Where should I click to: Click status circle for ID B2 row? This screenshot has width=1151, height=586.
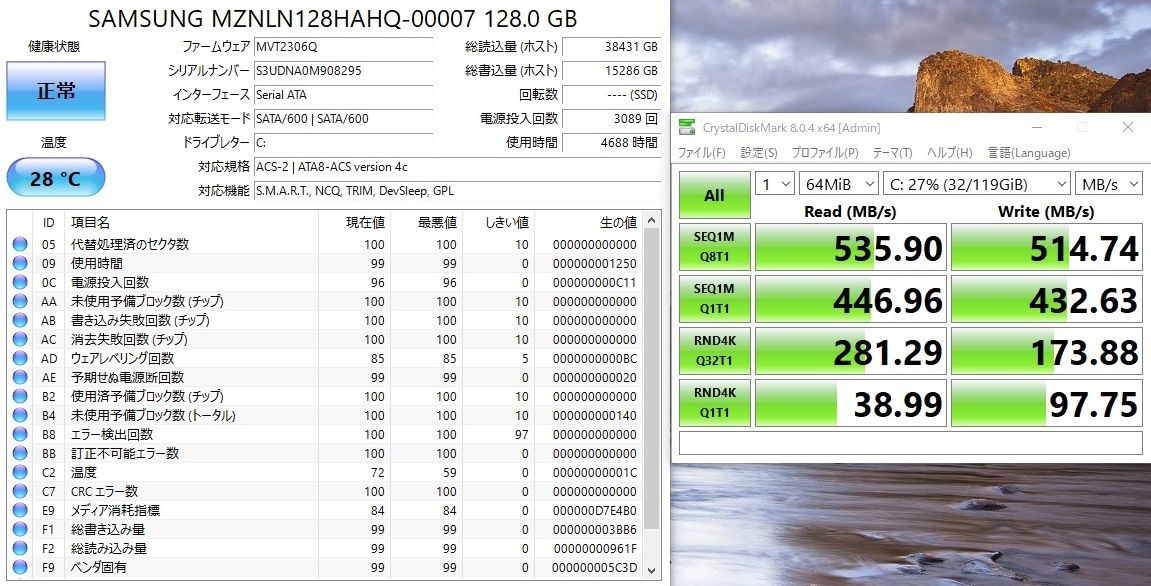20,397
